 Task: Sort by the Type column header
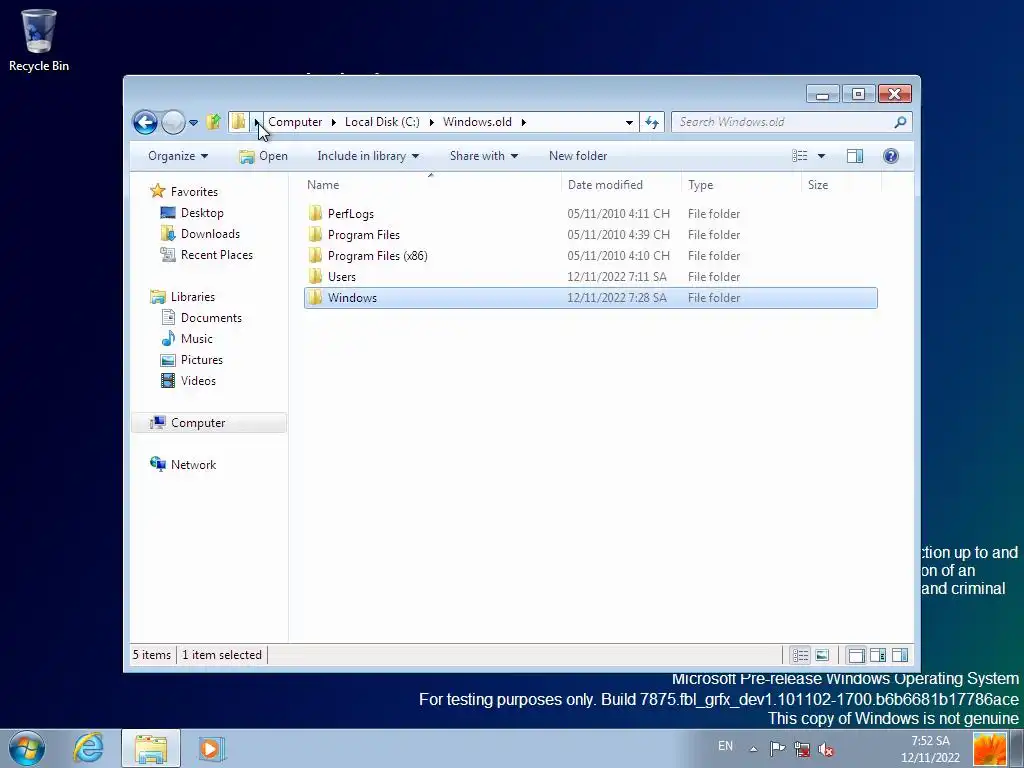point(741,185)
